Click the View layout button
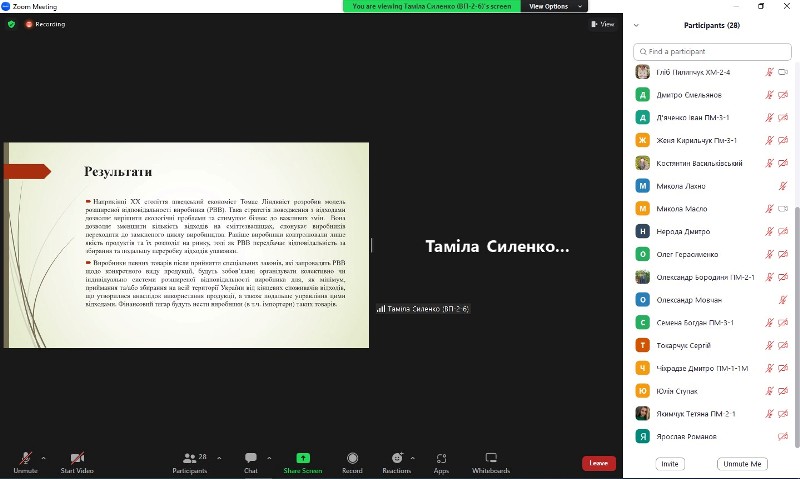Viewport: 800px width, 479px height. [603, 24]
